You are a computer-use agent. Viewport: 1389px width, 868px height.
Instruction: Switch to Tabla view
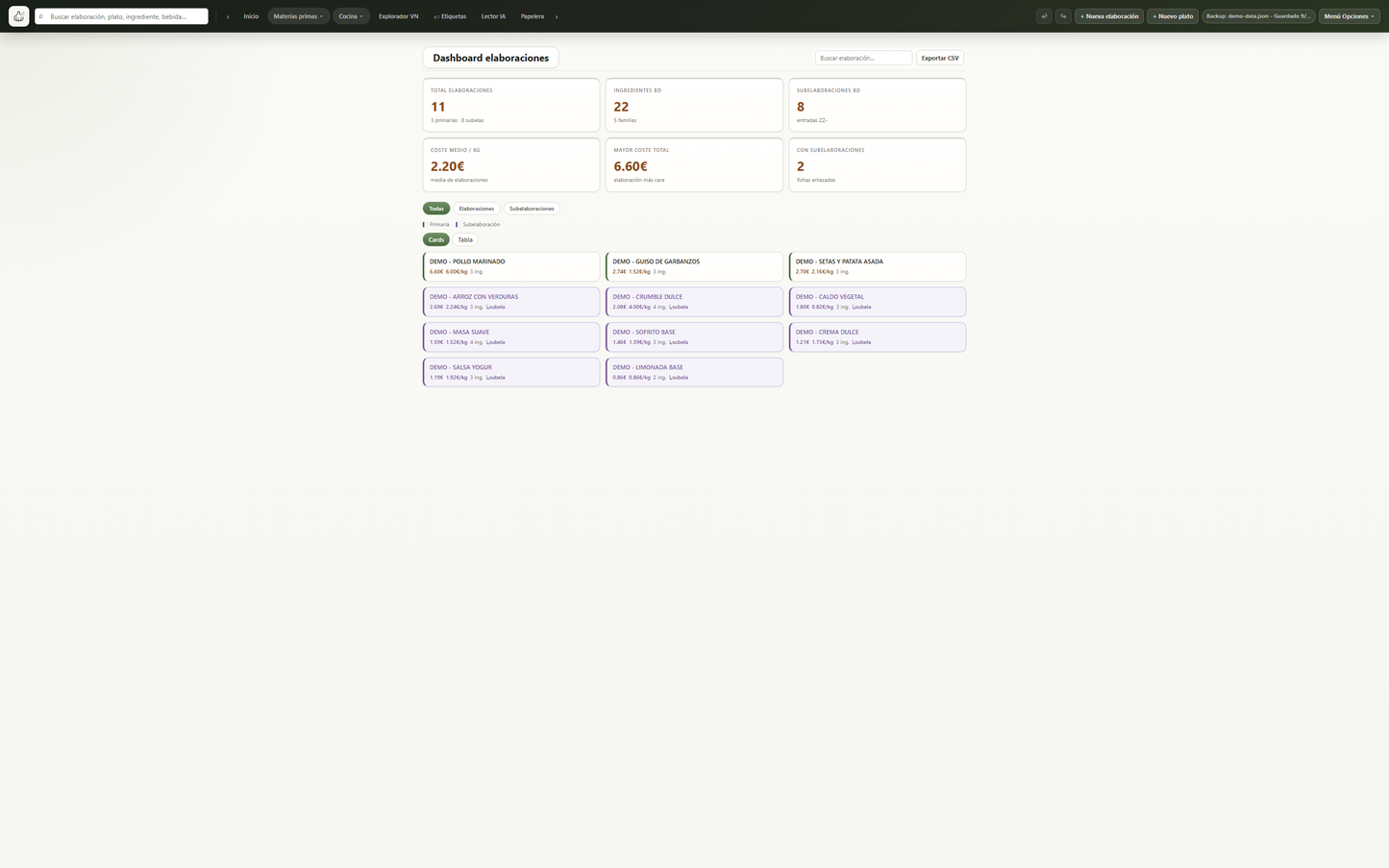465,239
